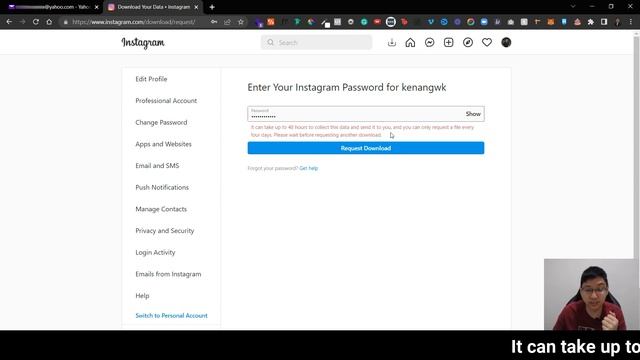Click the circled extension icon in toolbar

391,22
